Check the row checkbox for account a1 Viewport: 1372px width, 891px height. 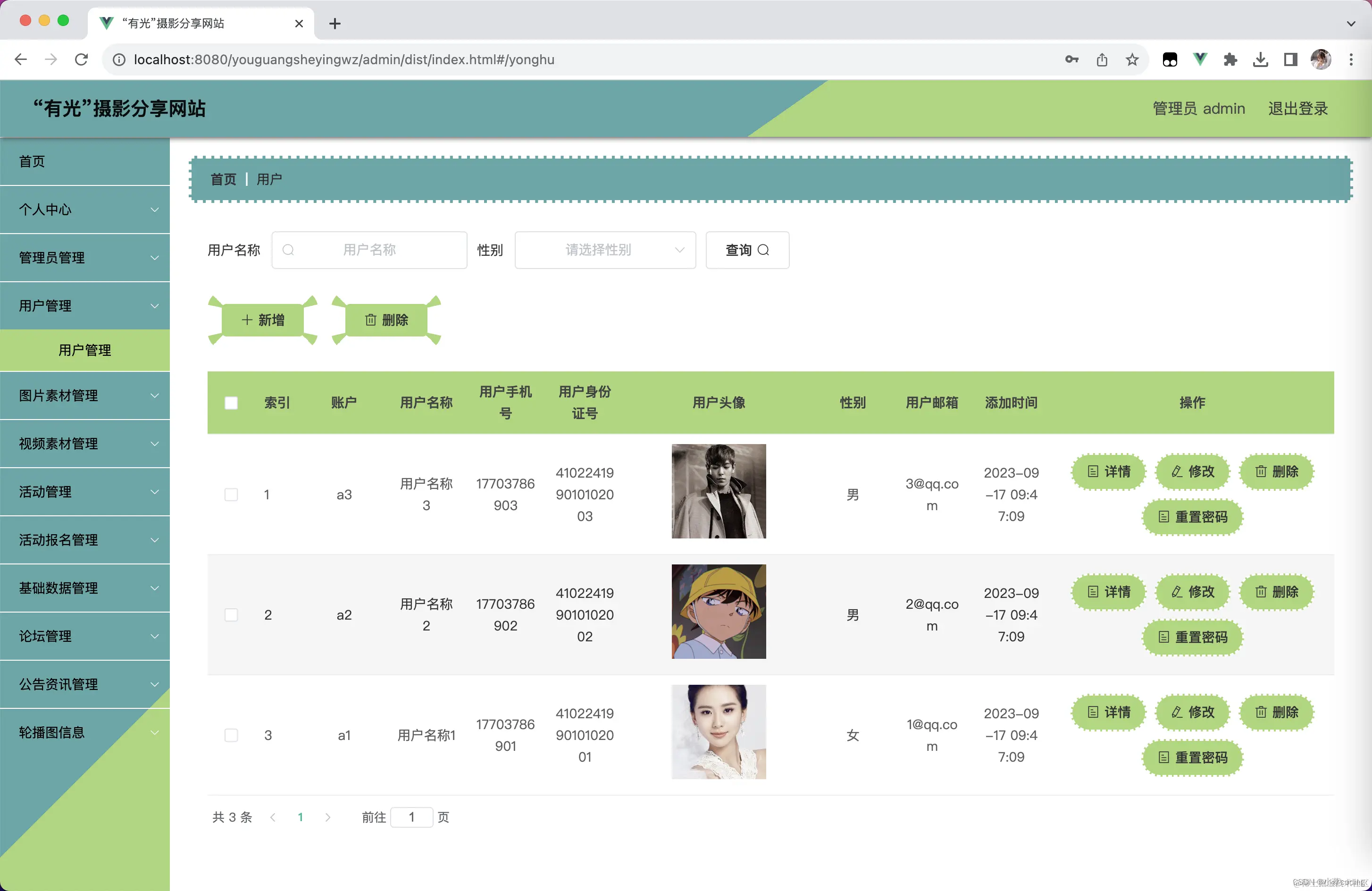[231, 735]
